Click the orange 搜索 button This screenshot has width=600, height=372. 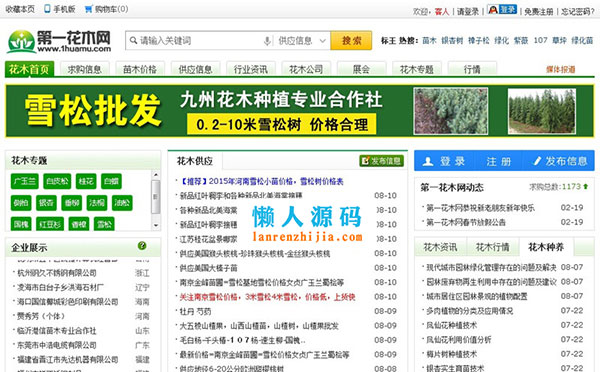[x=351, y=41]
